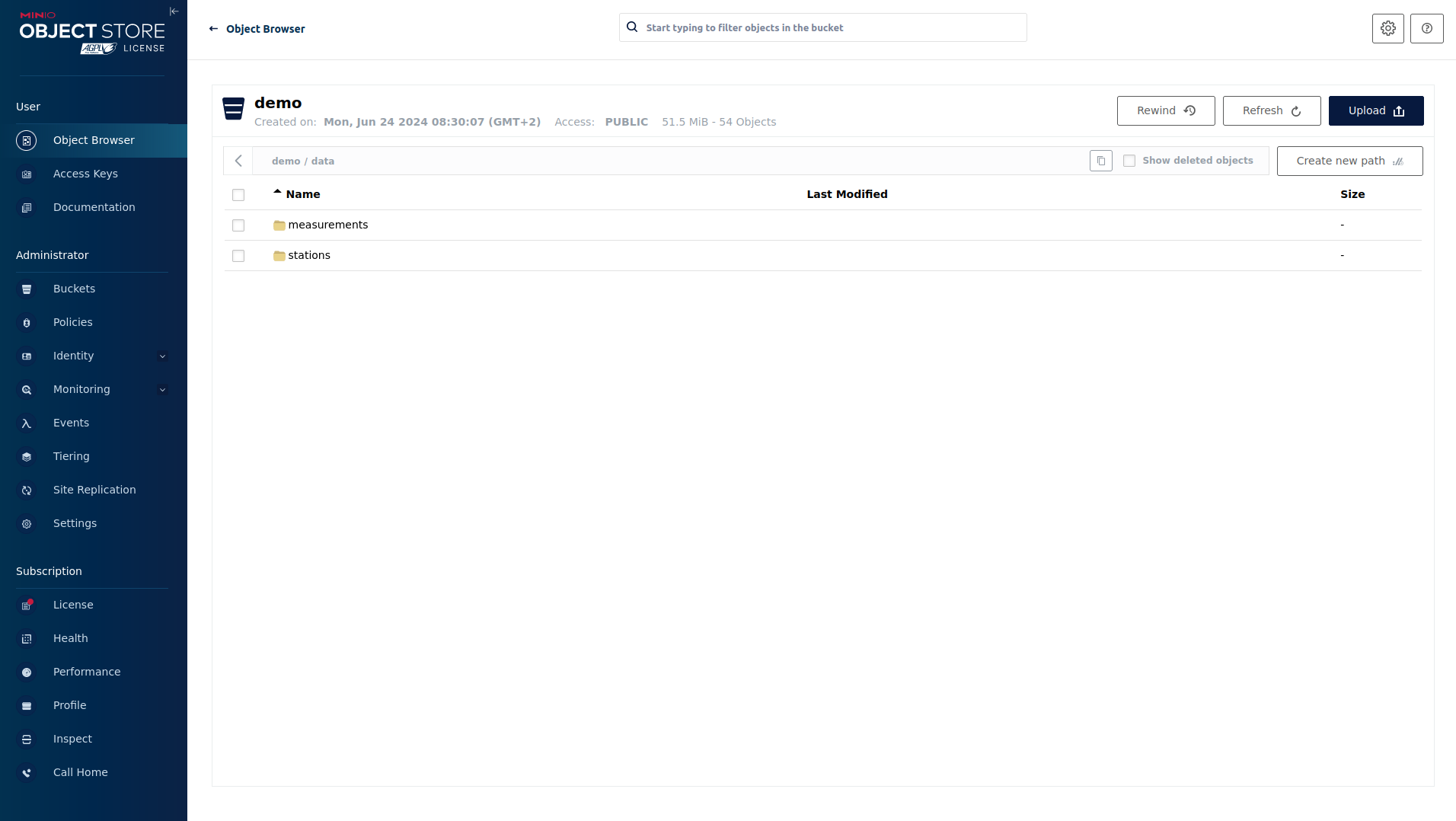Viewport: 1456px width, 821px height.
Task: Select the stations row checkbox
Action: [x=238, y=256]
